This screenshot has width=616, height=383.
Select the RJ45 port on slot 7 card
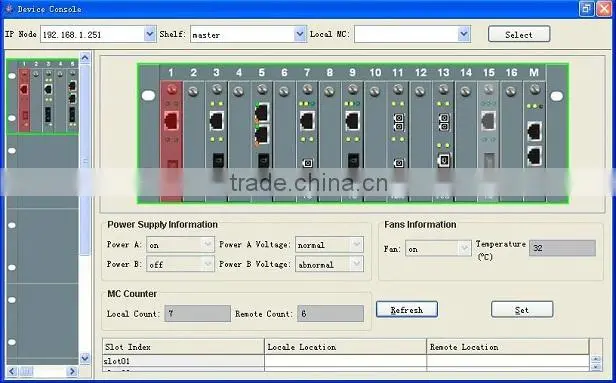(307, 121)
